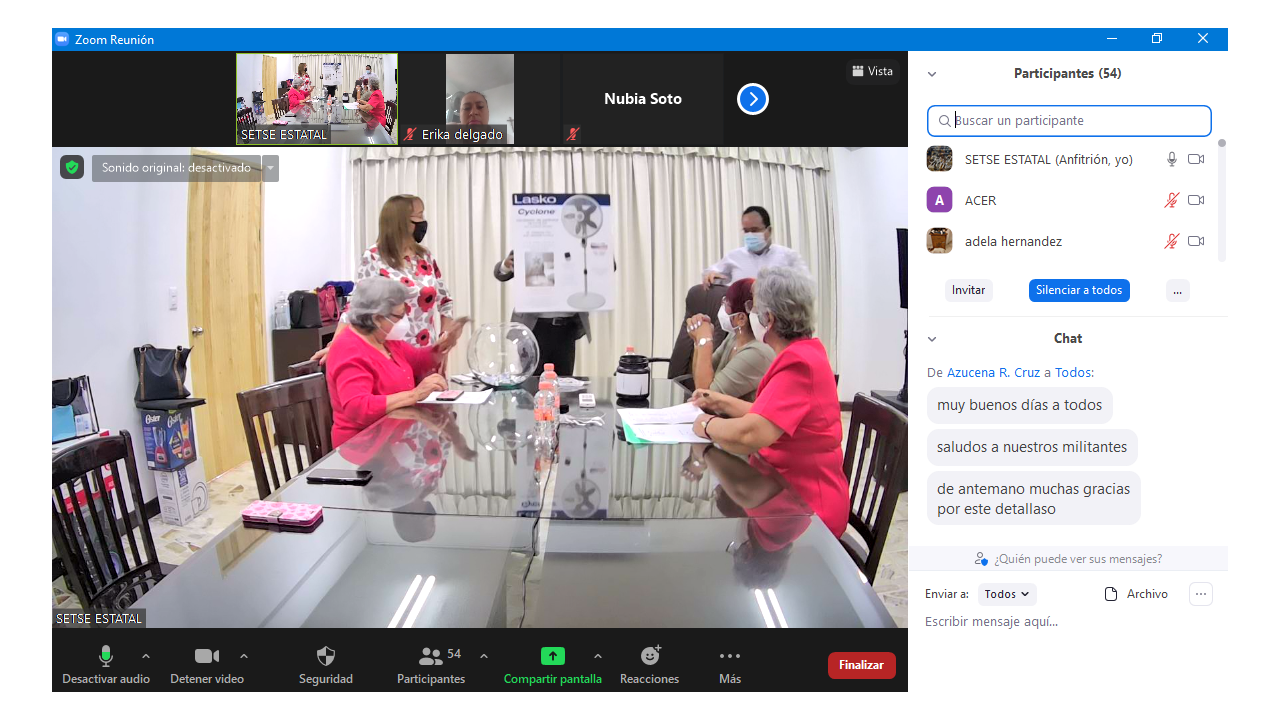Image resolution: width=1280 pixels, height=720 pixels.
Task: Open the Seguridad shield menu
Action: (326, 664)
